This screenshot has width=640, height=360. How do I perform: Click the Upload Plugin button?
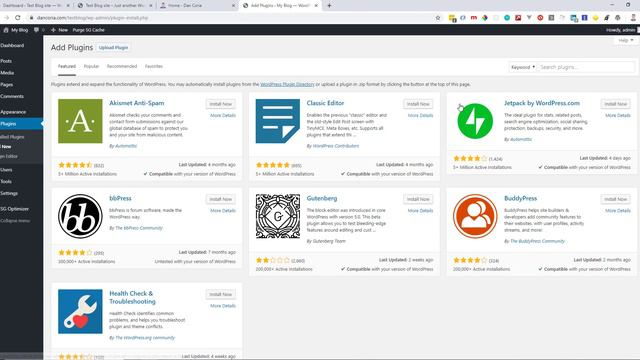click(x=113, y=48)
